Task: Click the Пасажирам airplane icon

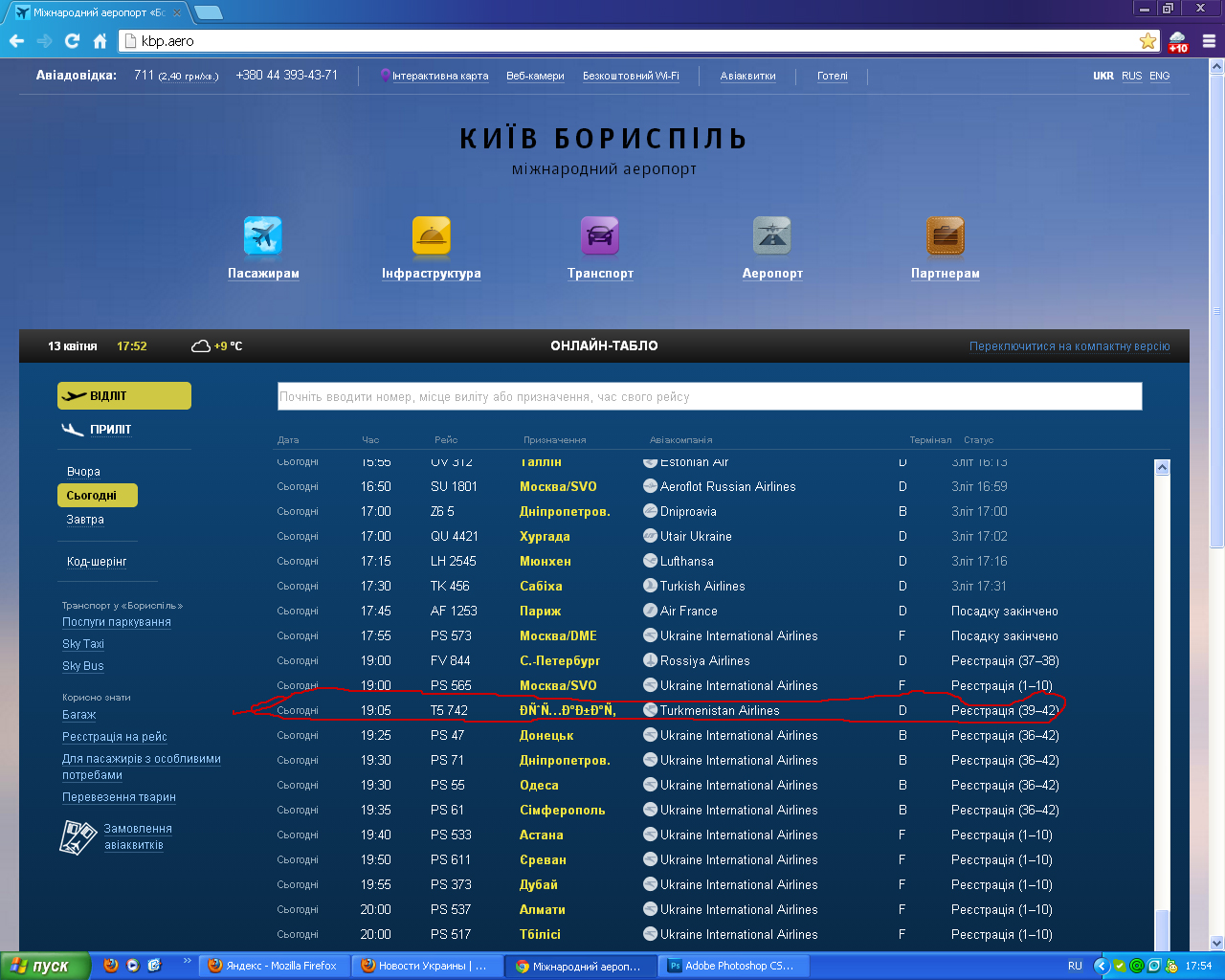Action: coord(262,235)
